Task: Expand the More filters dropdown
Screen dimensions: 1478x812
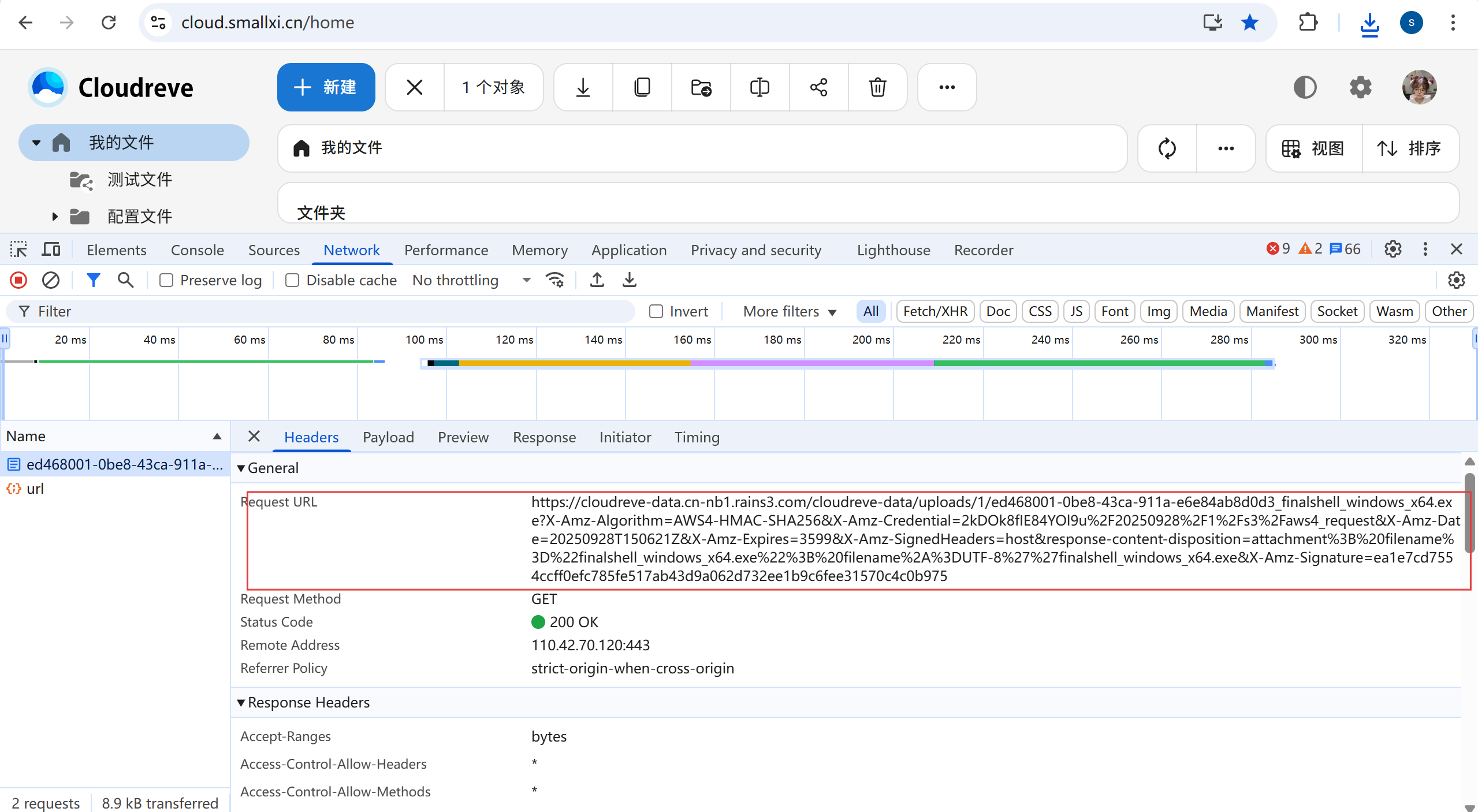Action: coord(789,311)
